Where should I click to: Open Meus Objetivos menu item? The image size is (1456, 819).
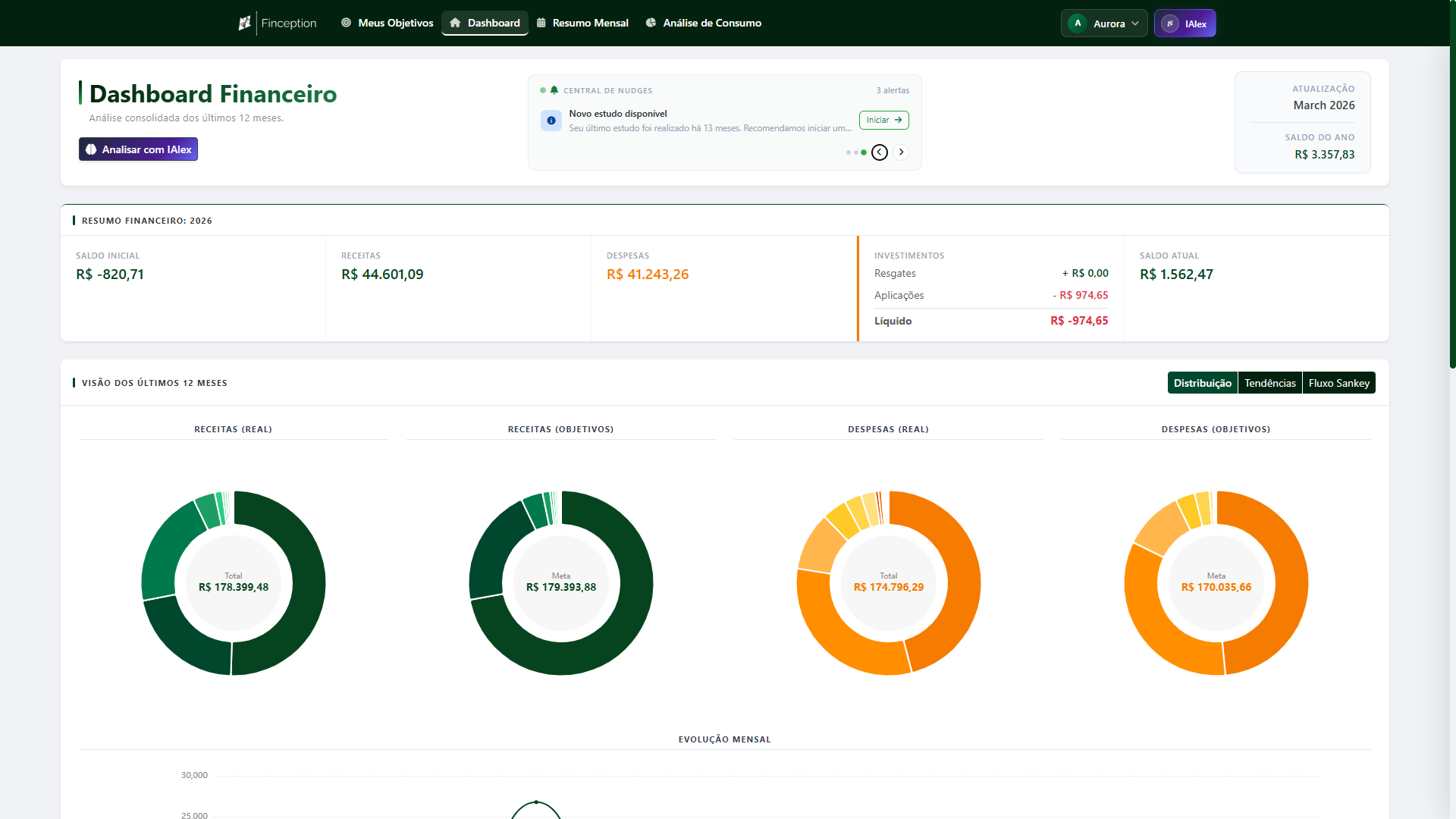point(388,23)
